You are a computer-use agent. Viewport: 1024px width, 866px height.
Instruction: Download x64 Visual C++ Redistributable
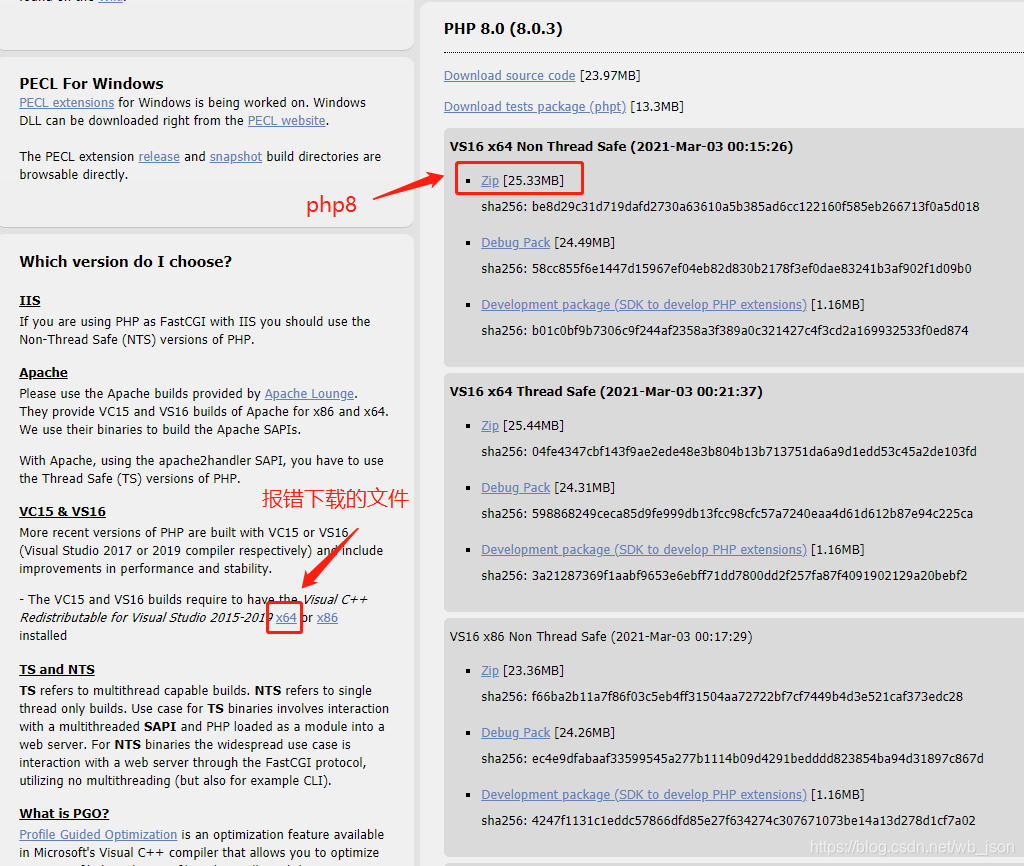point(286,618)
